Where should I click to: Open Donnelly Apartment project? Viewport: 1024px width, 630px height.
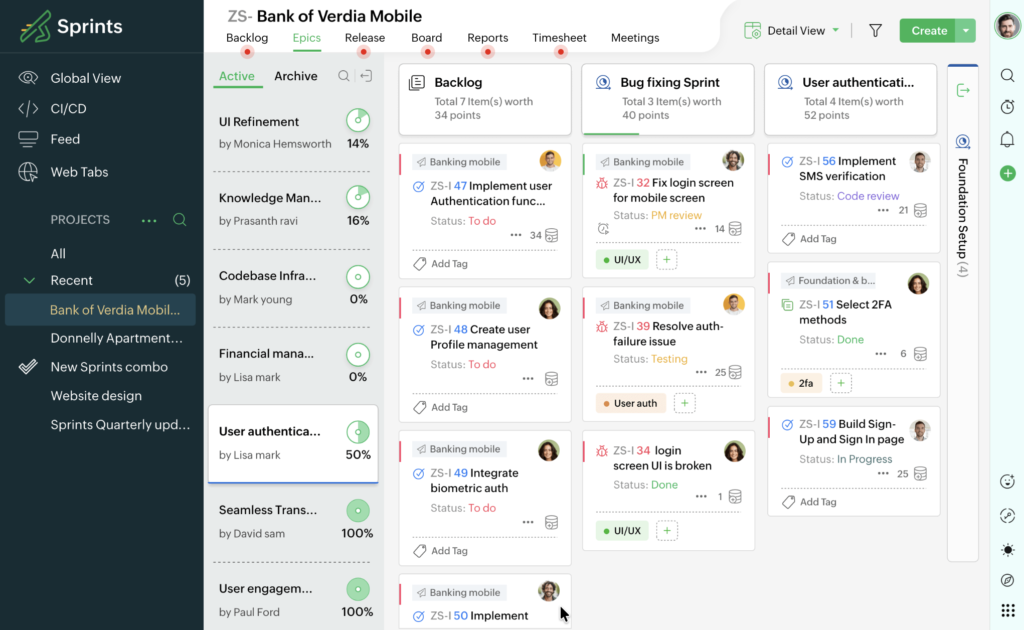pos(116,338)
